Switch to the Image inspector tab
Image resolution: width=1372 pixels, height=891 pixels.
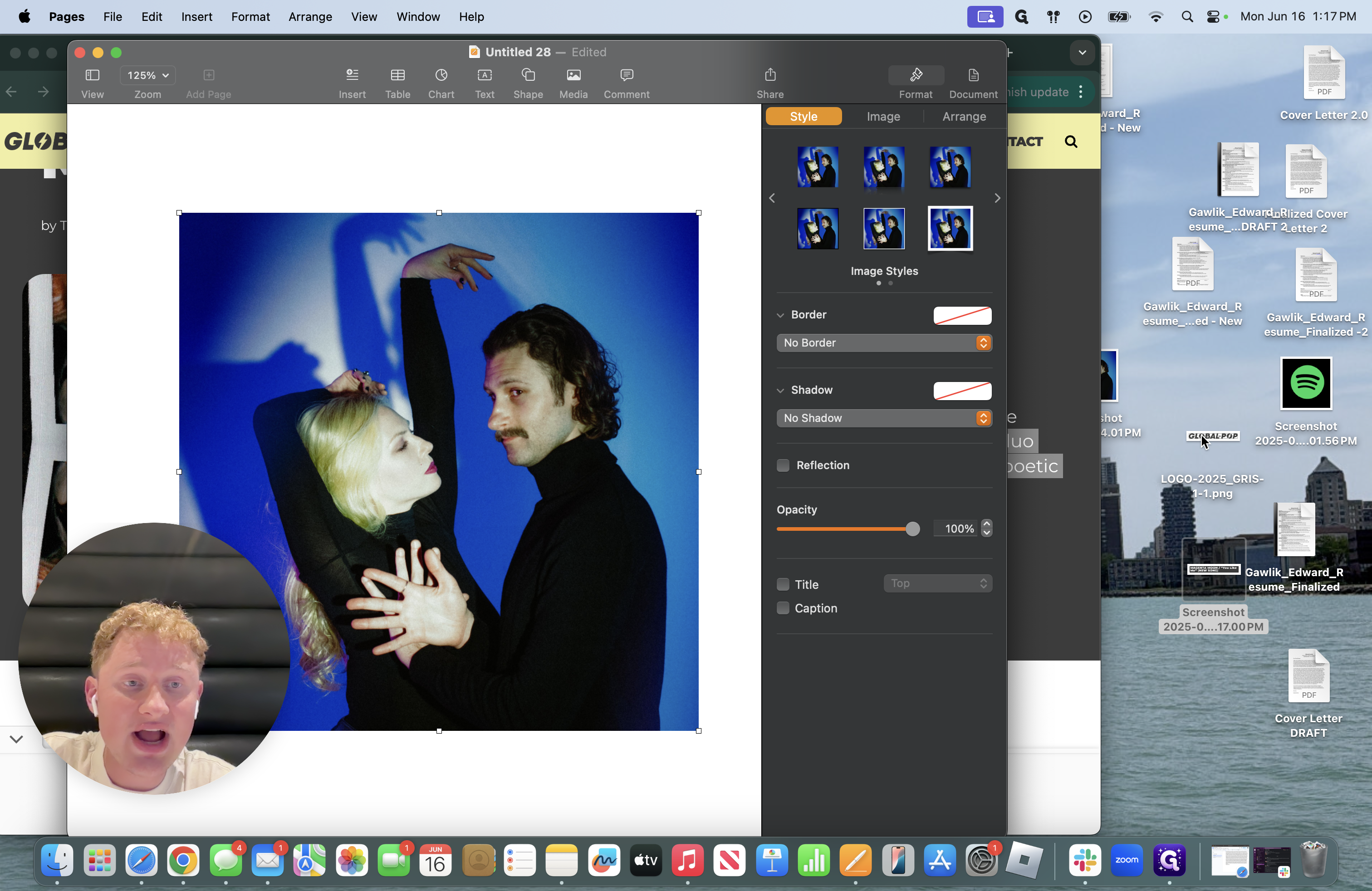883,117
